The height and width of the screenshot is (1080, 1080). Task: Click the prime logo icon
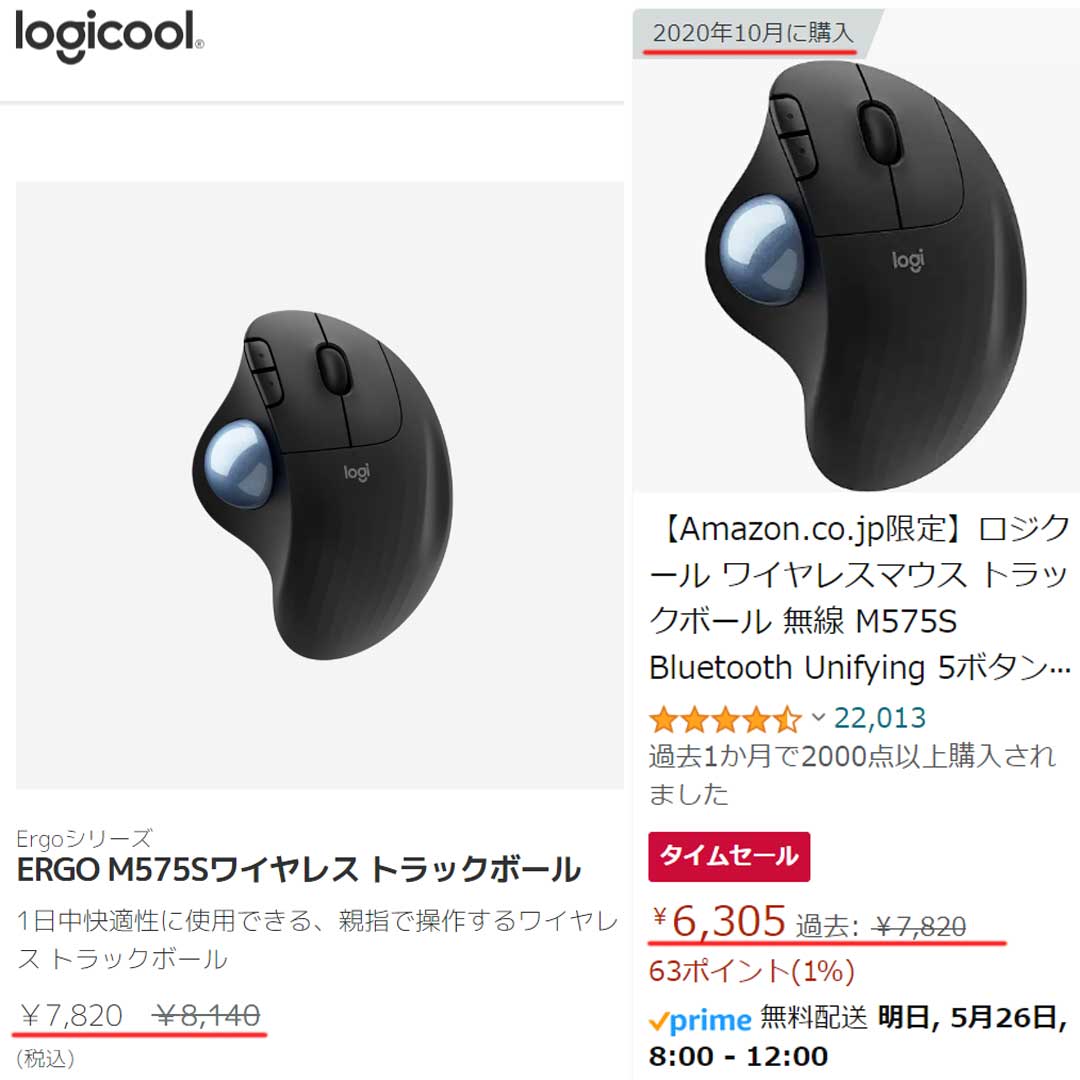(700, 1020)
